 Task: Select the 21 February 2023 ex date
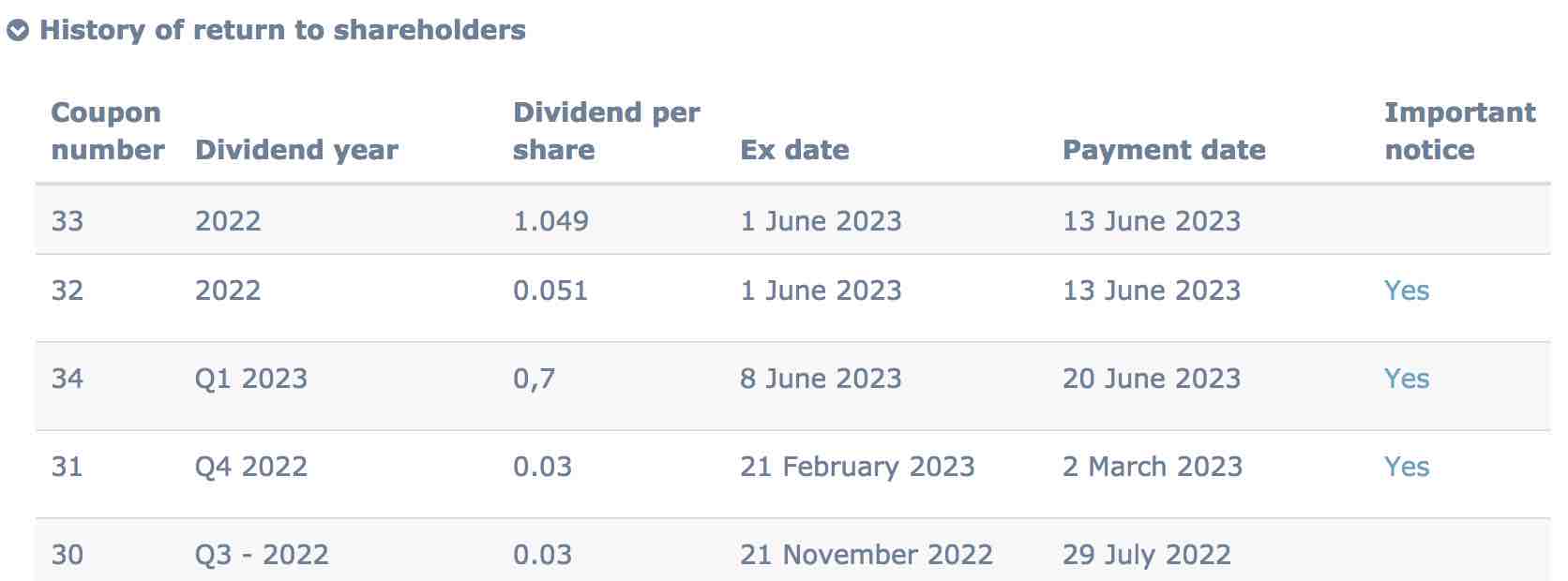857,467
